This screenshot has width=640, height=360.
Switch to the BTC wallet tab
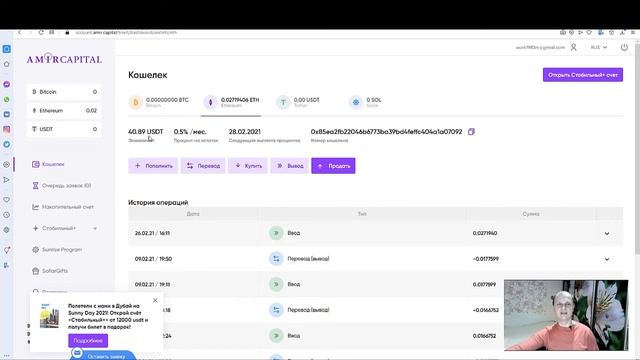point(159,102)
